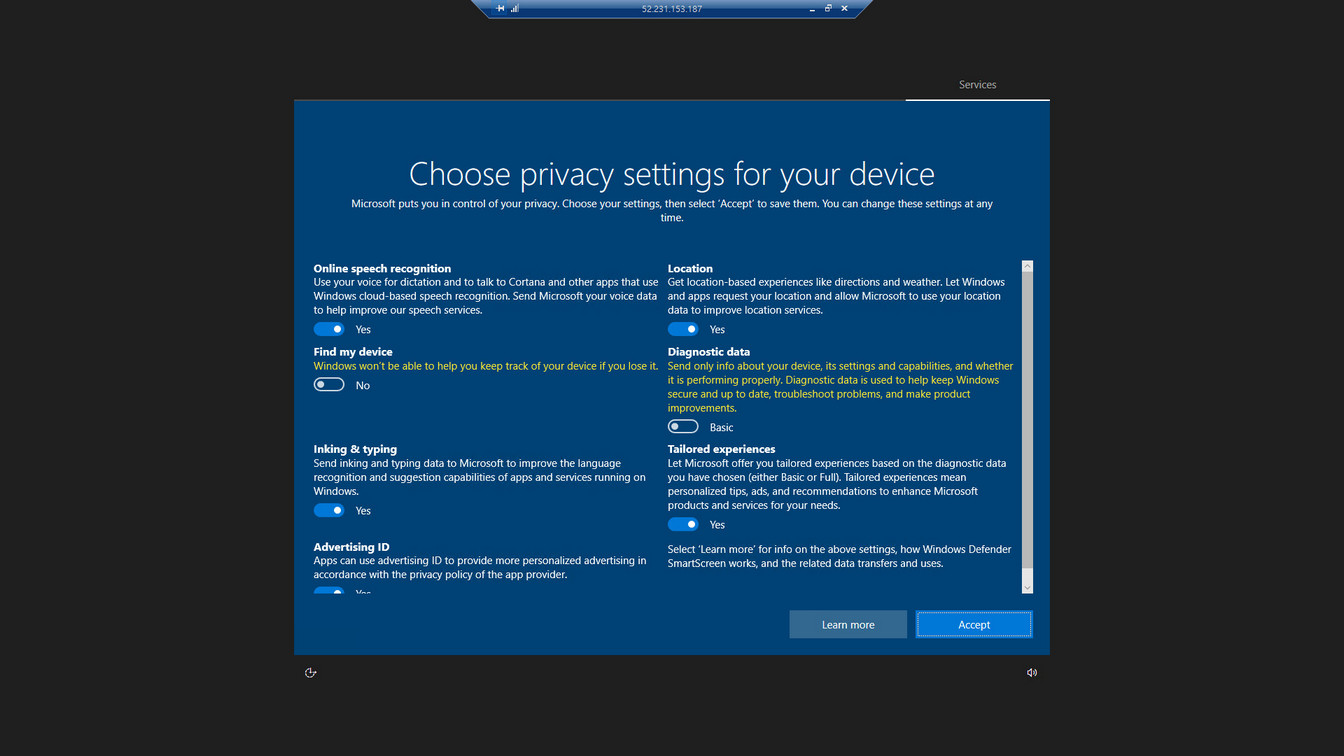Click the 'Find my device' heading

(353, 352)
